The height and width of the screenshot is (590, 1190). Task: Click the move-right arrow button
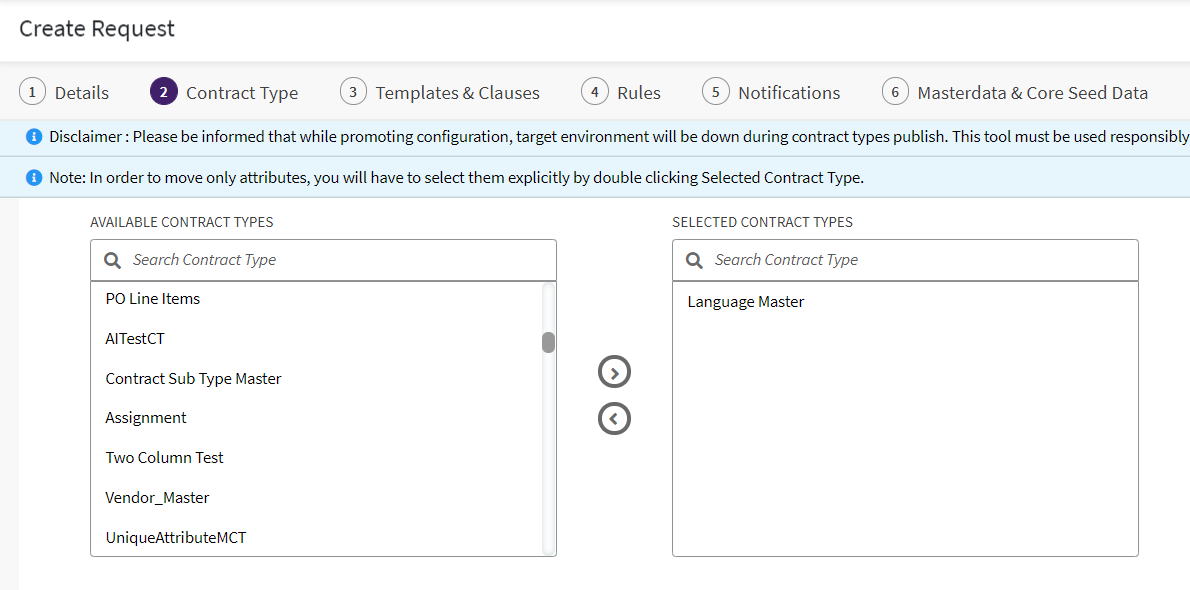614,372
